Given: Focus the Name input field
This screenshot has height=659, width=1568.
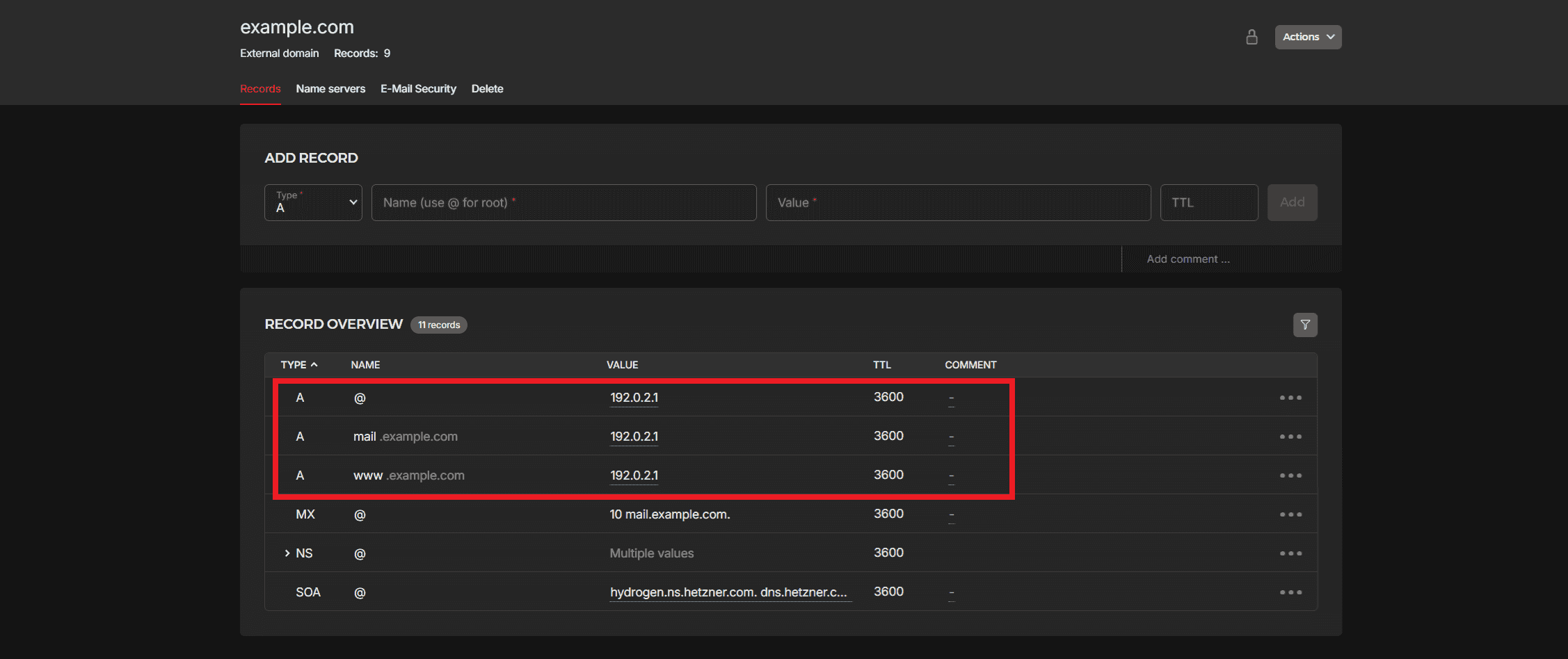Looking at the screenshot, I should (563, 202).
